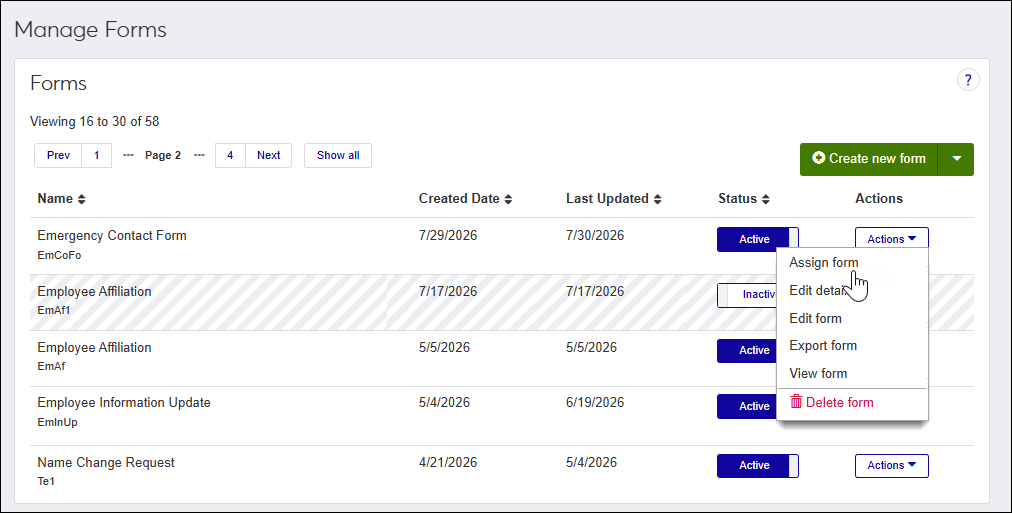Expand the Create new form arrow dropdown
Screen dimensions: 1012x513
[956, 159]
